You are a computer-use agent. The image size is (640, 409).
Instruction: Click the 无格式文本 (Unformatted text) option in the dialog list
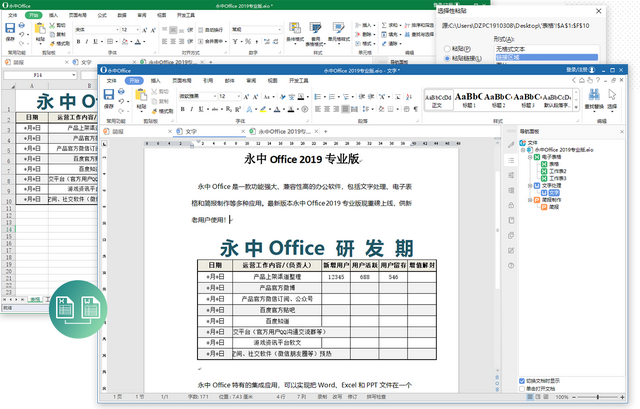click(x=547, y=49)
